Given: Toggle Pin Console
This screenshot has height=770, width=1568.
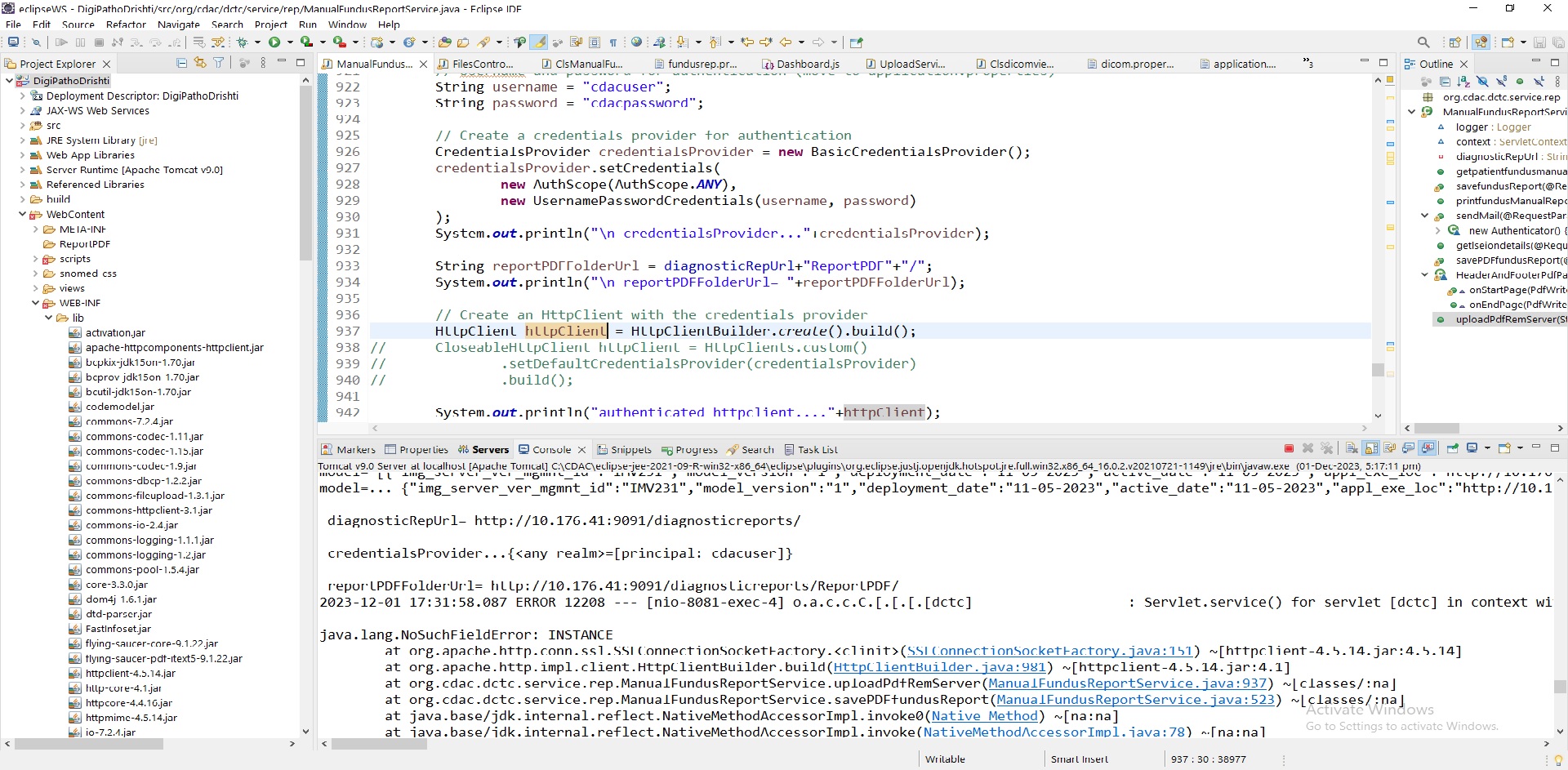Looking at the screenshot, I should (x=1452, y=448).
